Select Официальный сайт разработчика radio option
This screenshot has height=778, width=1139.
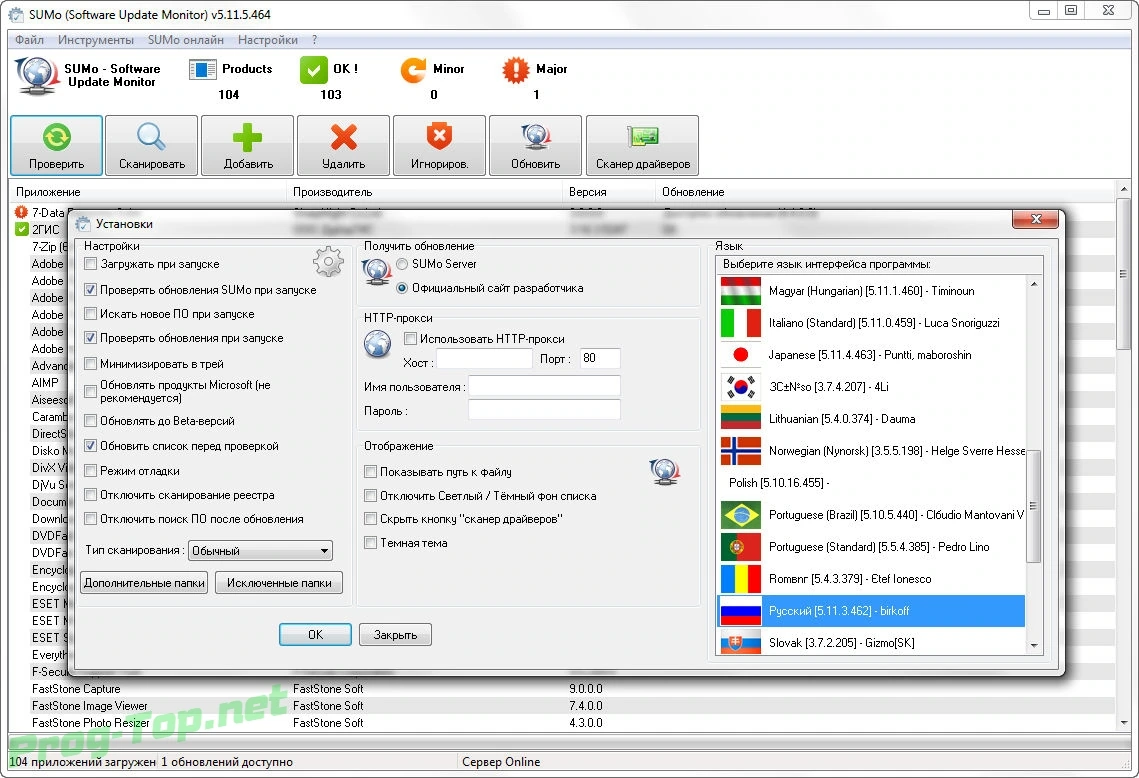coord(402,288)
